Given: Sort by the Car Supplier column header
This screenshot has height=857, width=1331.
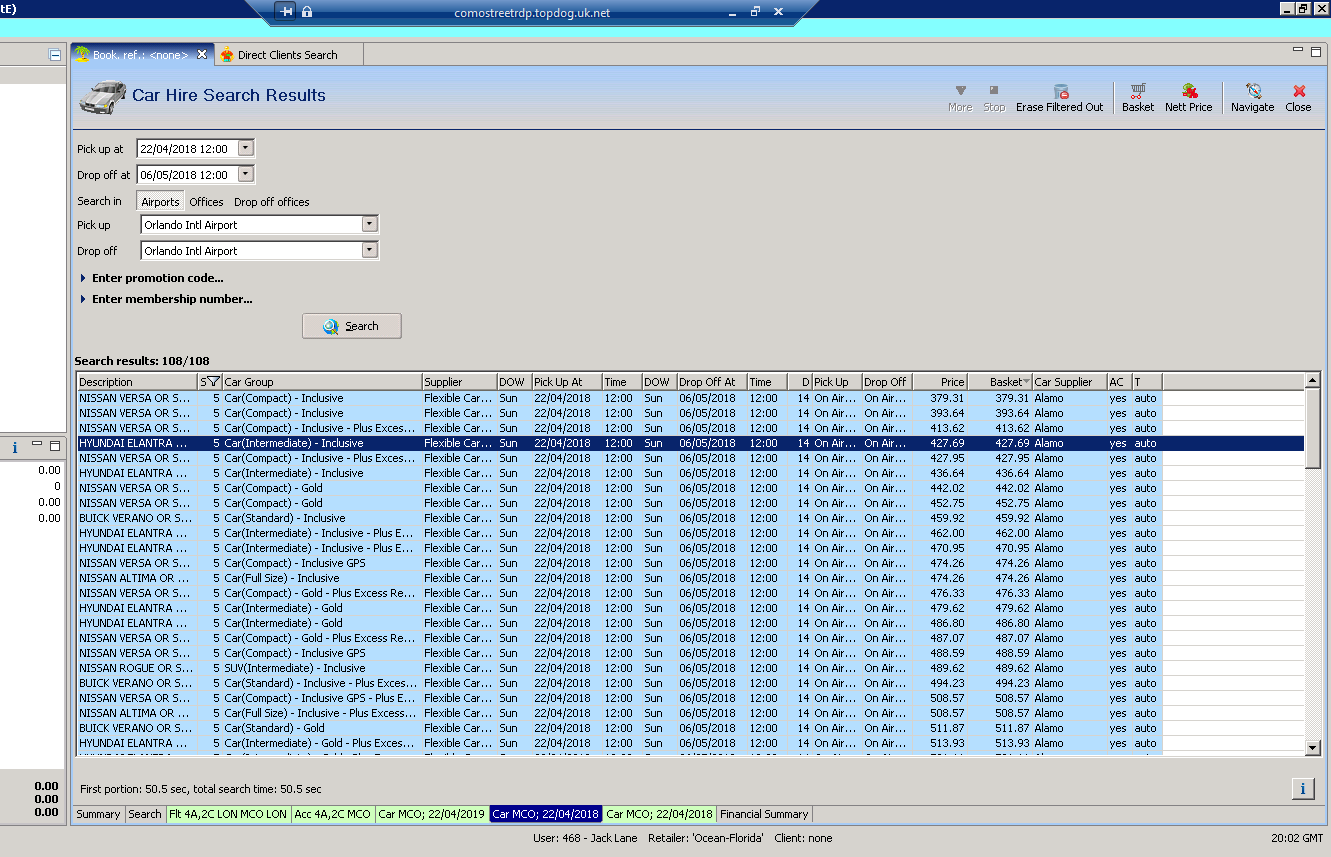Looking at the screenshot, I should pyautogui.click(x=1069, y=382).
